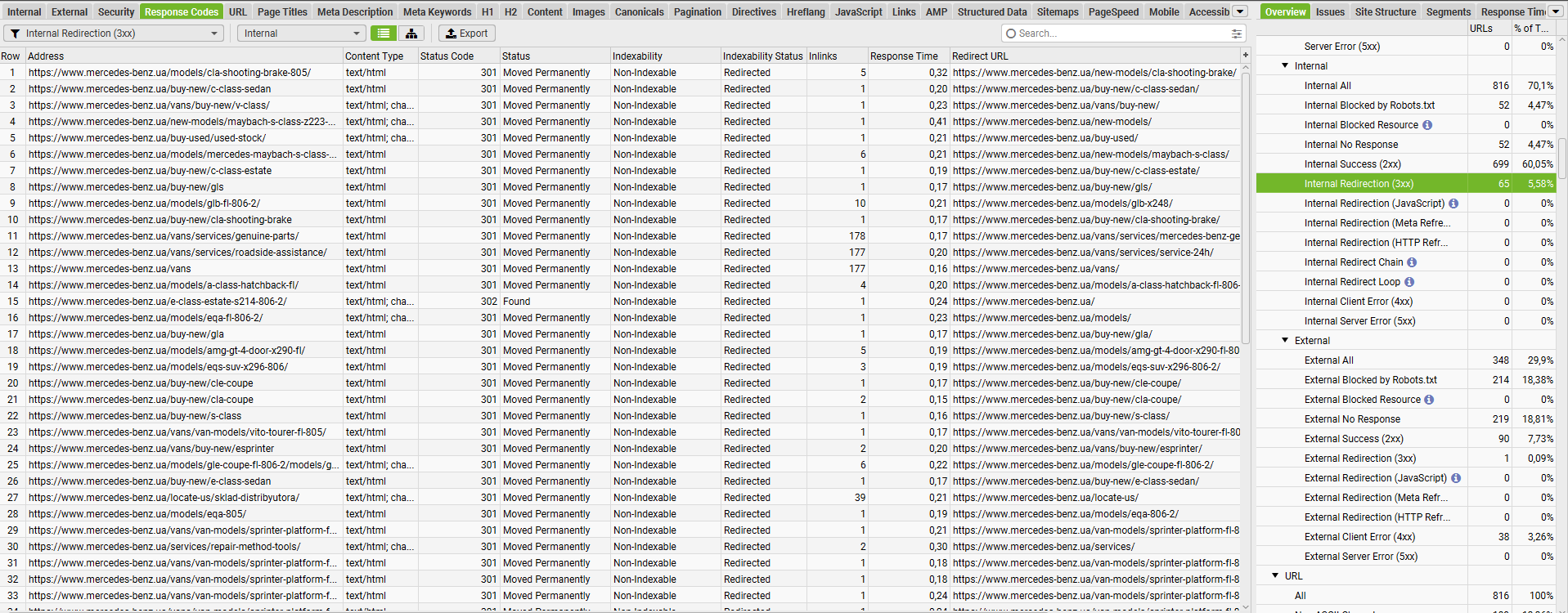
Task: Switch to the PageSpeed tab
Action: tap(1113, 11)
